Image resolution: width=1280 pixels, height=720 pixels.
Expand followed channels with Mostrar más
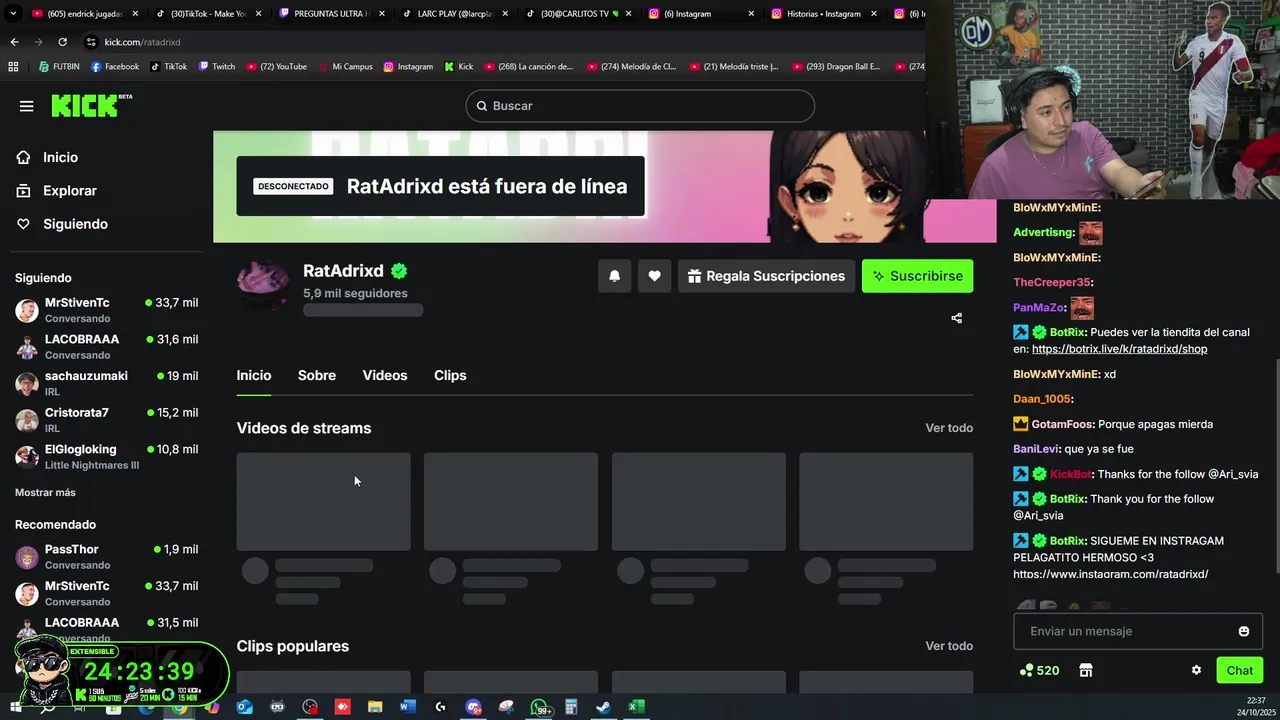click(x=45, y=492)
